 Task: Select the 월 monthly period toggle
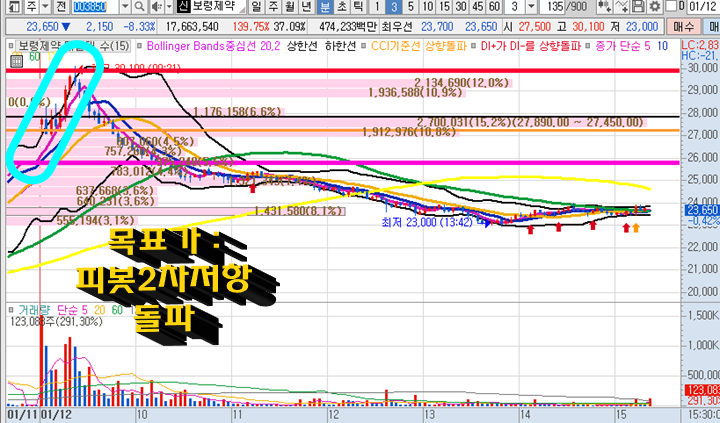pos(290,6)
